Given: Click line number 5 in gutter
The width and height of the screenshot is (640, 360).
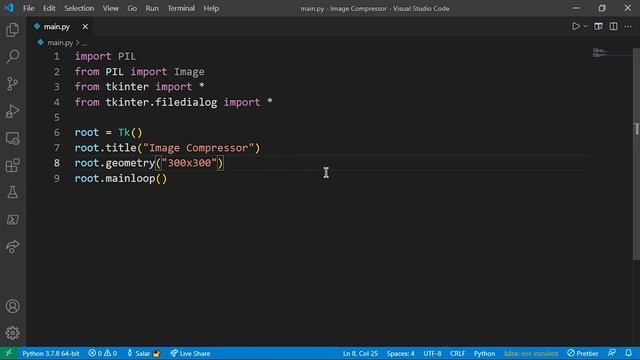Looking at the screenshot, I should tap(57, 118).
